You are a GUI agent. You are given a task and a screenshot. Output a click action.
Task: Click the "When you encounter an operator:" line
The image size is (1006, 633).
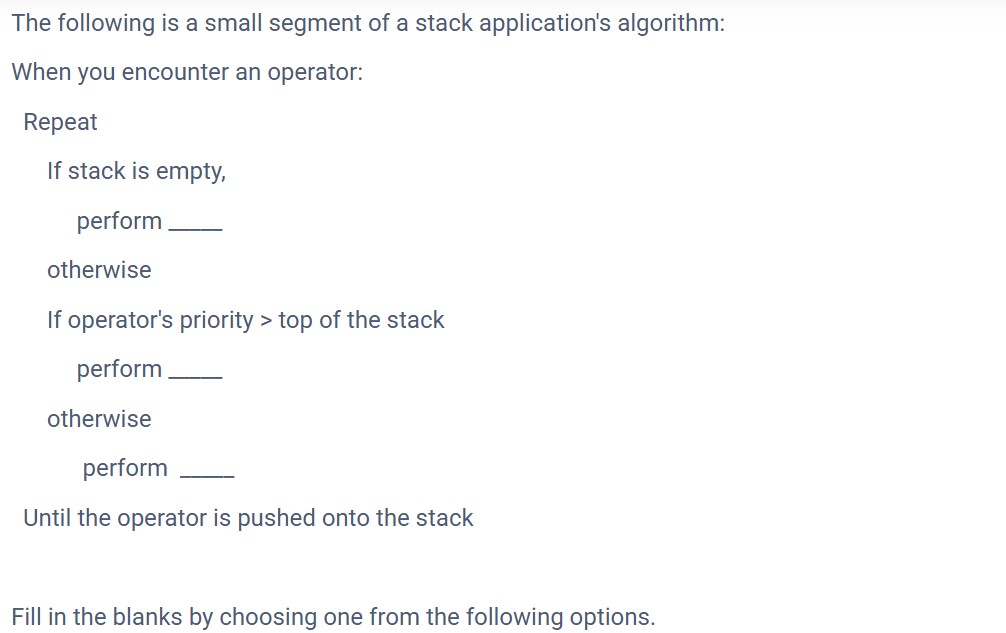tap(187, 72)
